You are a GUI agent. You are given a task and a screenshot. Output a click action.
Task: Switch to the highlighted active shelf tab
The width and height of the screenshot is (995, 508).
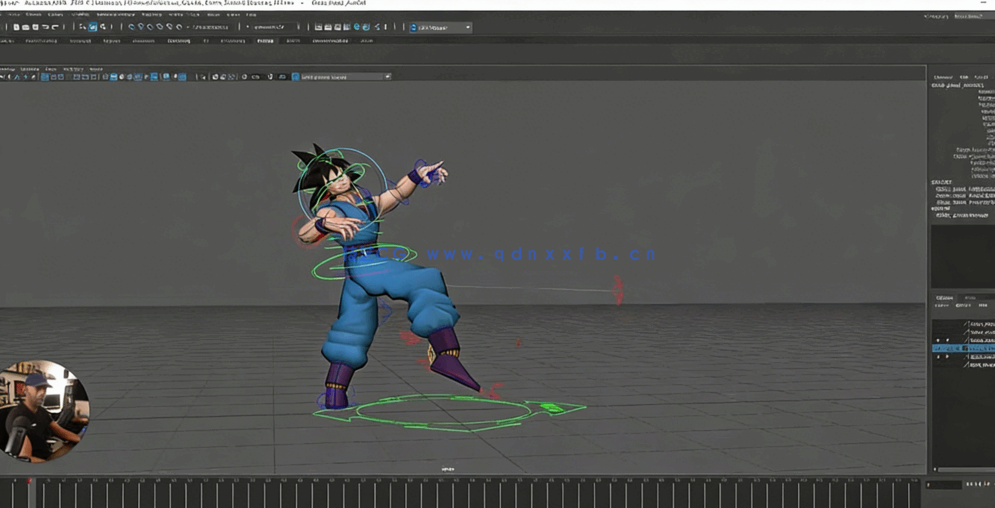(x=265, y=41)
